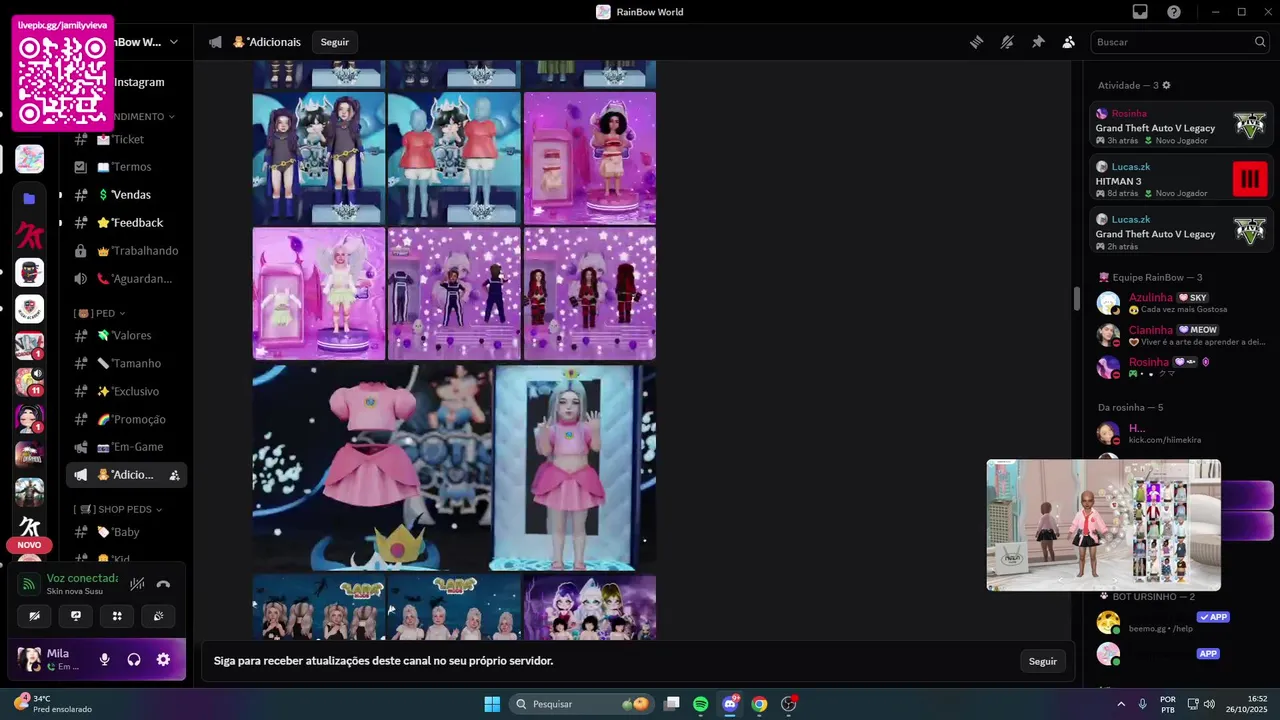The height and width of the screenshot is (720, 1280).
Task: Click invite icon on Adicionais channel
Action: pyautogui.click(x=175, y=475)
